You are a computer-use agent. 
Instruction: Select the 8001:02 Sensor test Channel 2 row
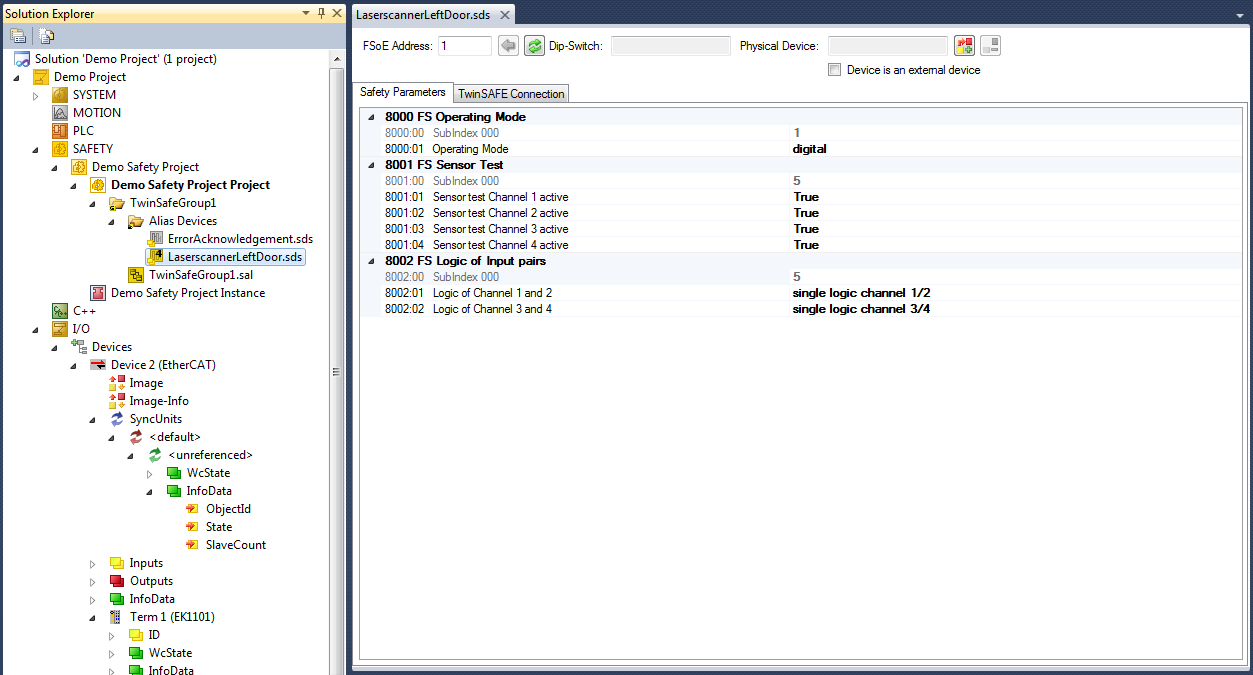pos(801,213)
